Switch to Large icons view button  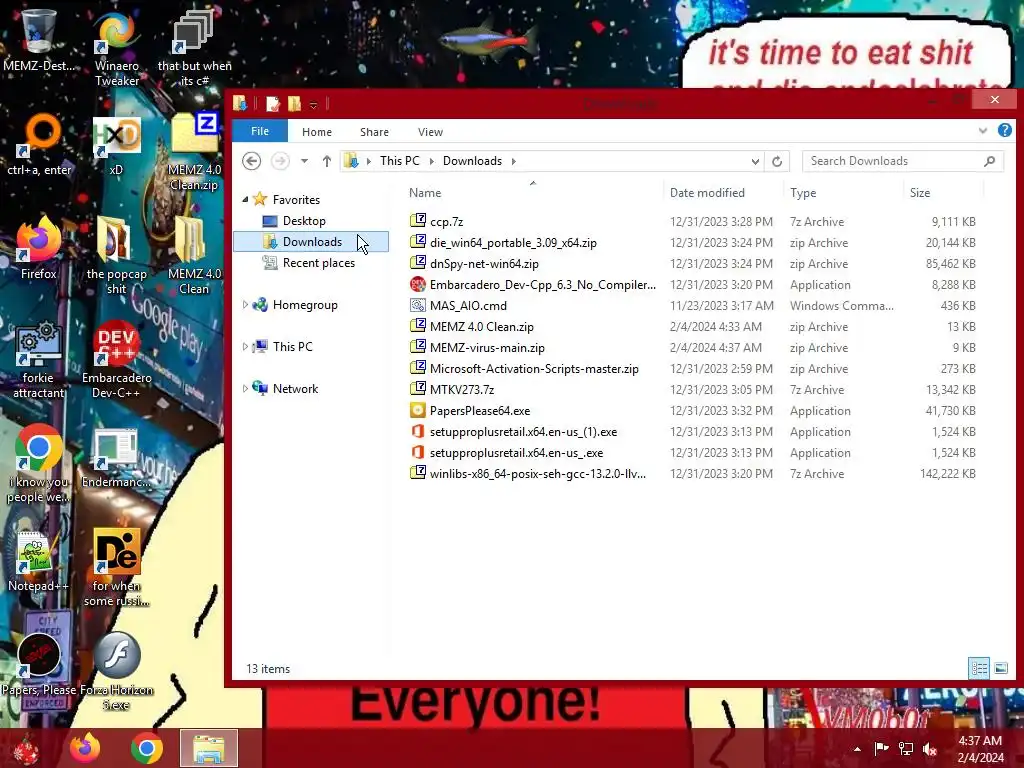pyautogui.click(x=1000, y=668)
